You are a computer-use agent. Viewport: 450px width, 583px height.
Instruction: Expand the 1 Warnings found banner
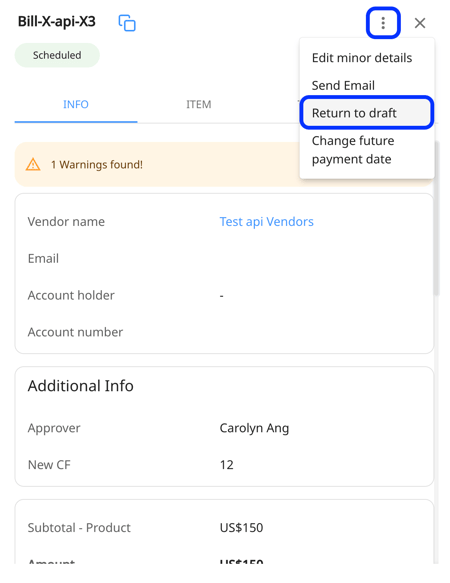pos(158,164)
